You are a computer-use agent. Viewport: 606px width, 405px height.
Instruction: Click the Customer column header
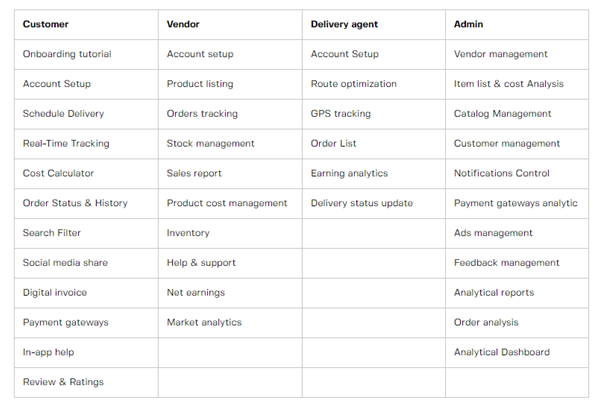click(x=47, y=24)
